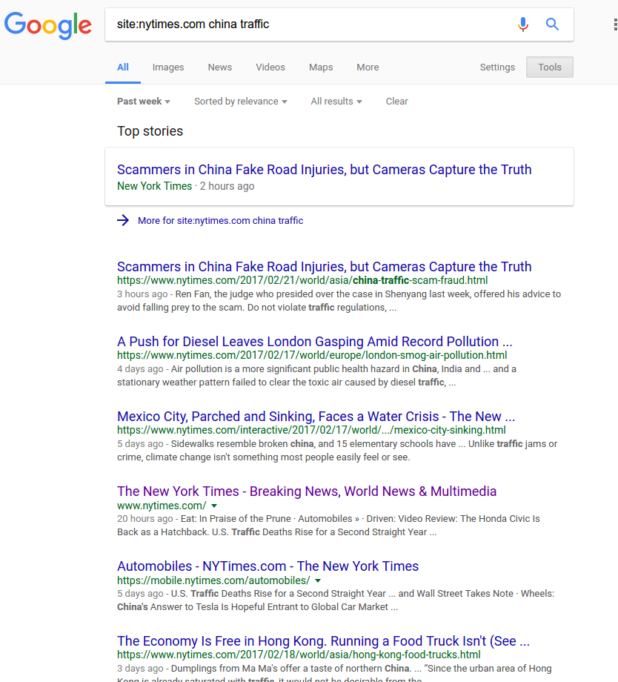Open search Settings
This screenshot has width=618, height=682.
click(497, 67)
